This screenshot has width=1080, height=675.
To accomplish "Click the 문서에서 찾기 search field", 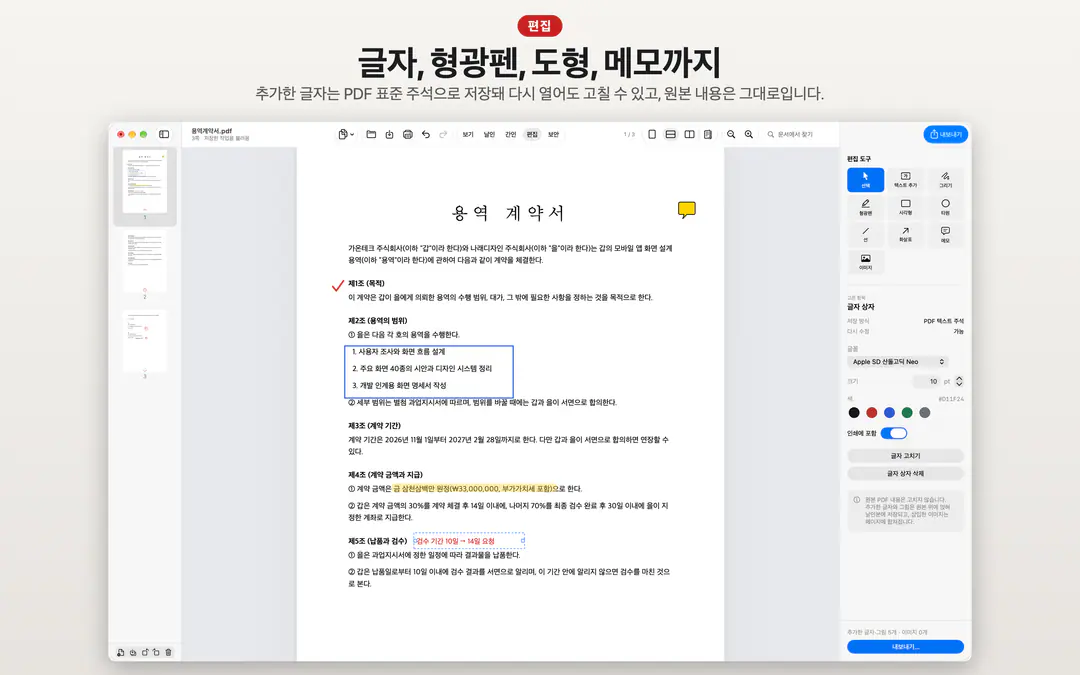I will coord(799,134).
